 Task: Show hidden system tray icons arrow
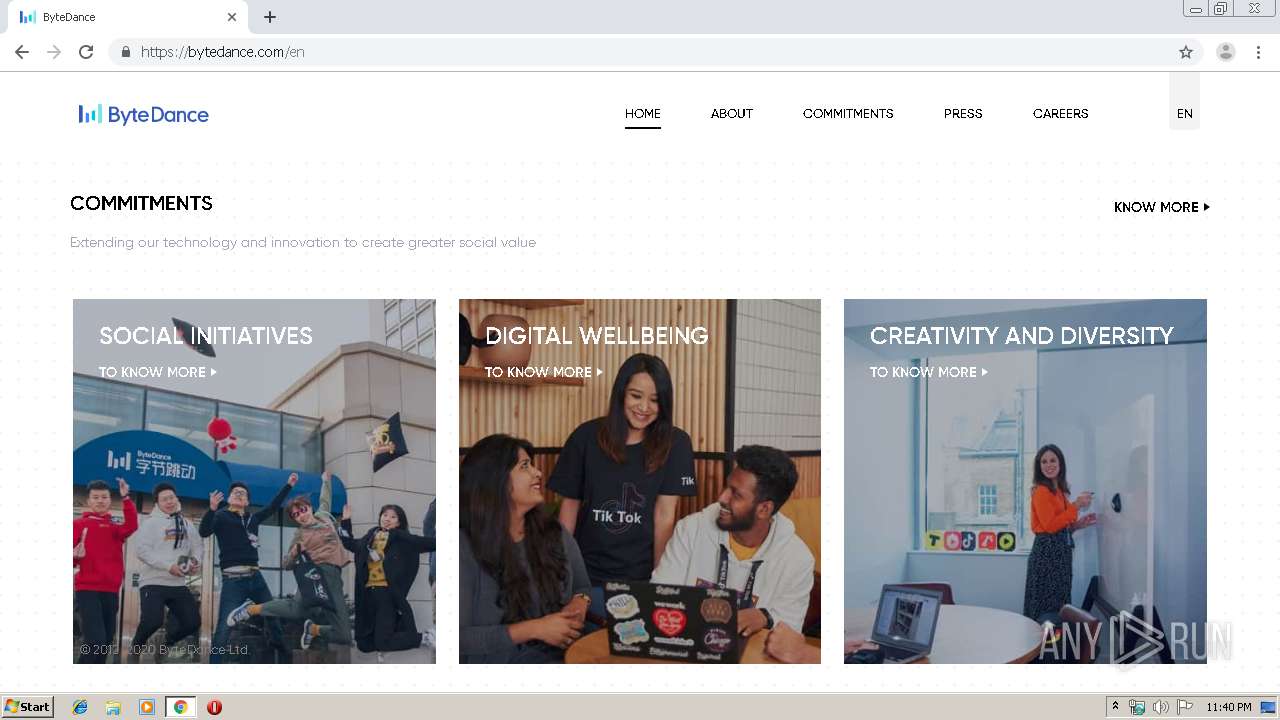coord(1115,707)
